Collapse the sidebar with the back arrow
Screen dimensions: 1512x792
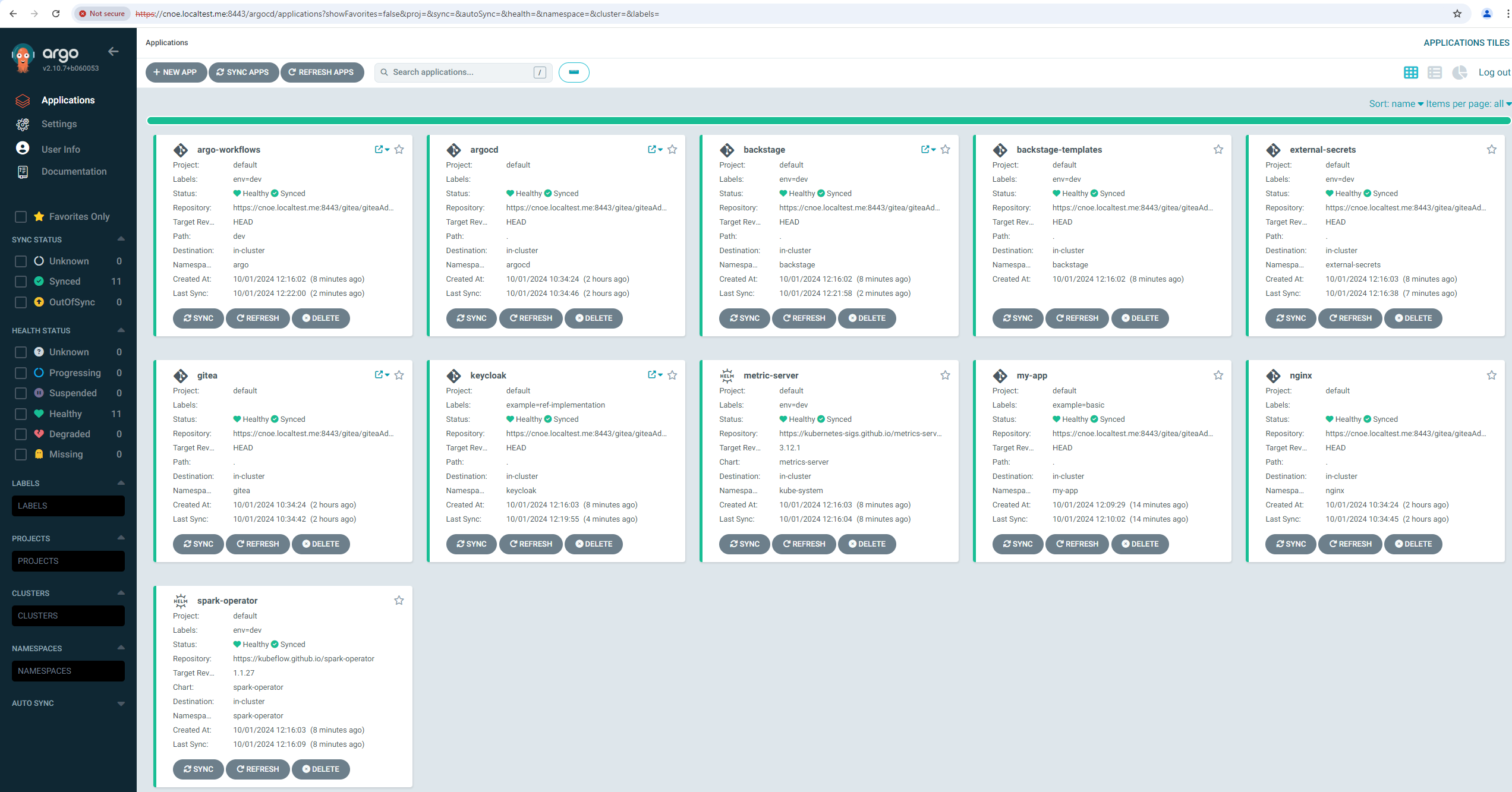point(114,52)
